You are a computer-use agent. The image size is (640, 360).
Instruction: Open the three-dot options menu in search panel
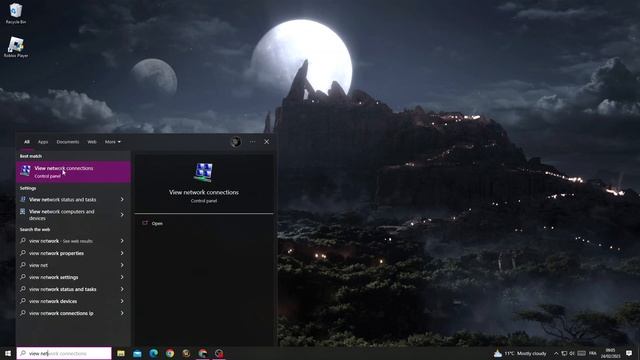[252, 142]
